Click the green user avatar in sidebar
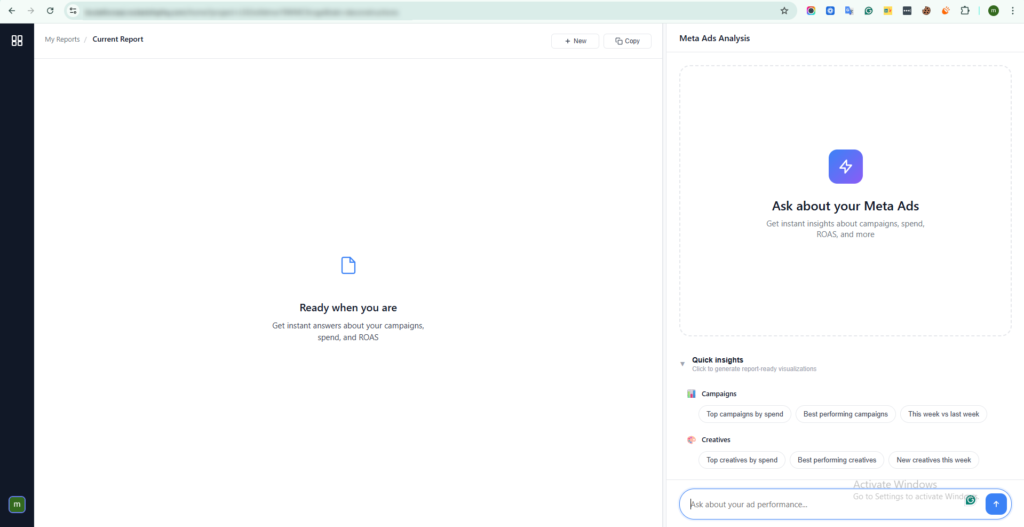 (17, 504)
